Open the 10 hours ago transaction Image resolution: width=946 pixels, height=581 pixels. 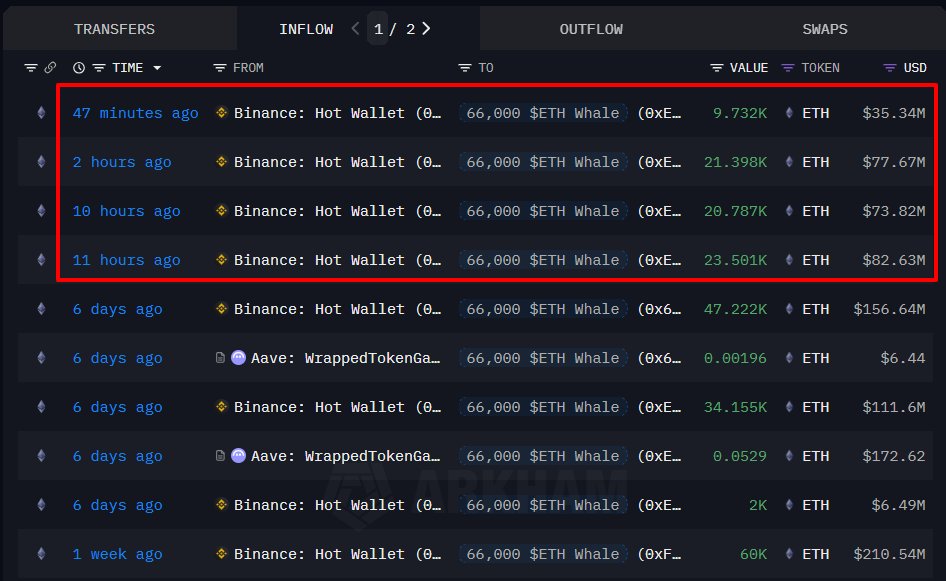(126, 211)
